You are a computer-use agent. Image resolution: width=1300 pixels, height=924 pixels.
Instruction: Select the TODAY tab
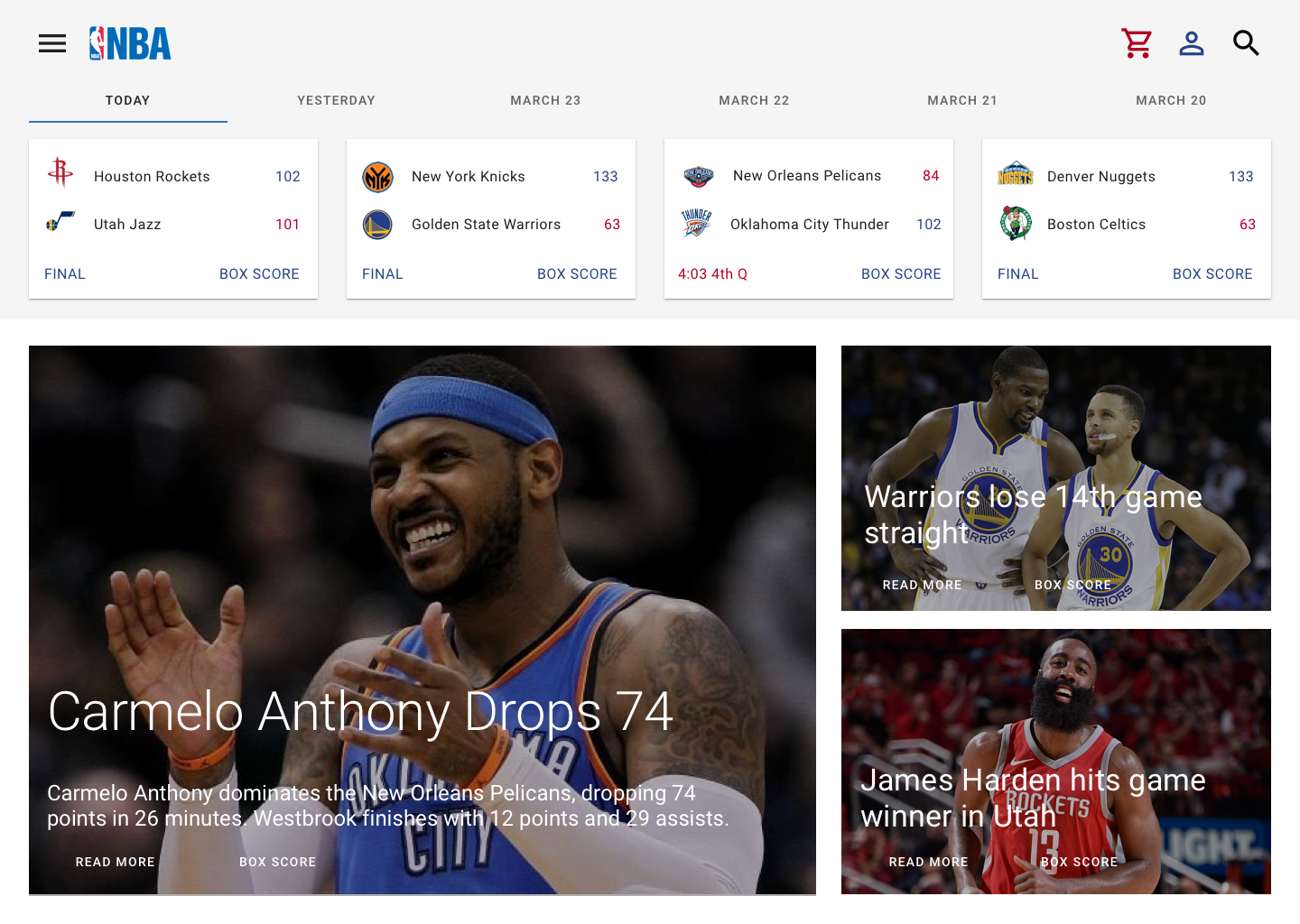click(128, 101)
